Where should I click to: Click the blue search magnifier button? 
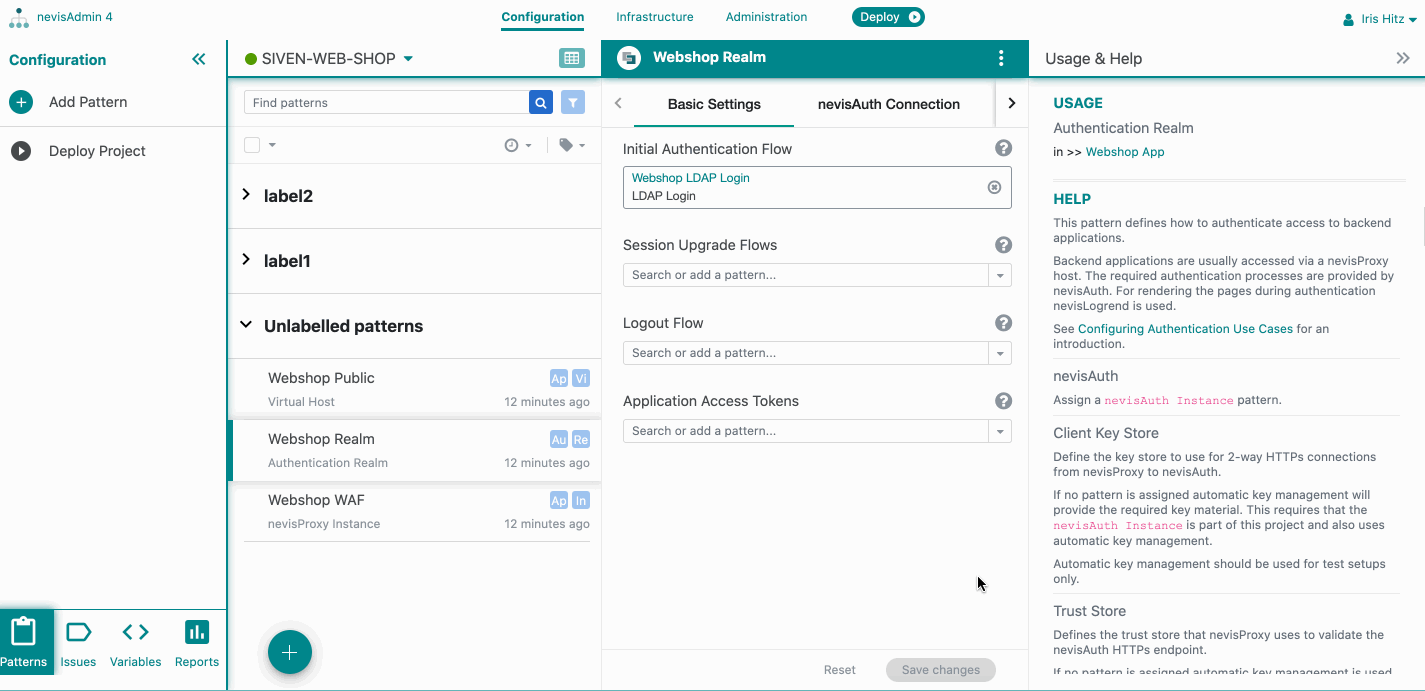click(541, 102)
